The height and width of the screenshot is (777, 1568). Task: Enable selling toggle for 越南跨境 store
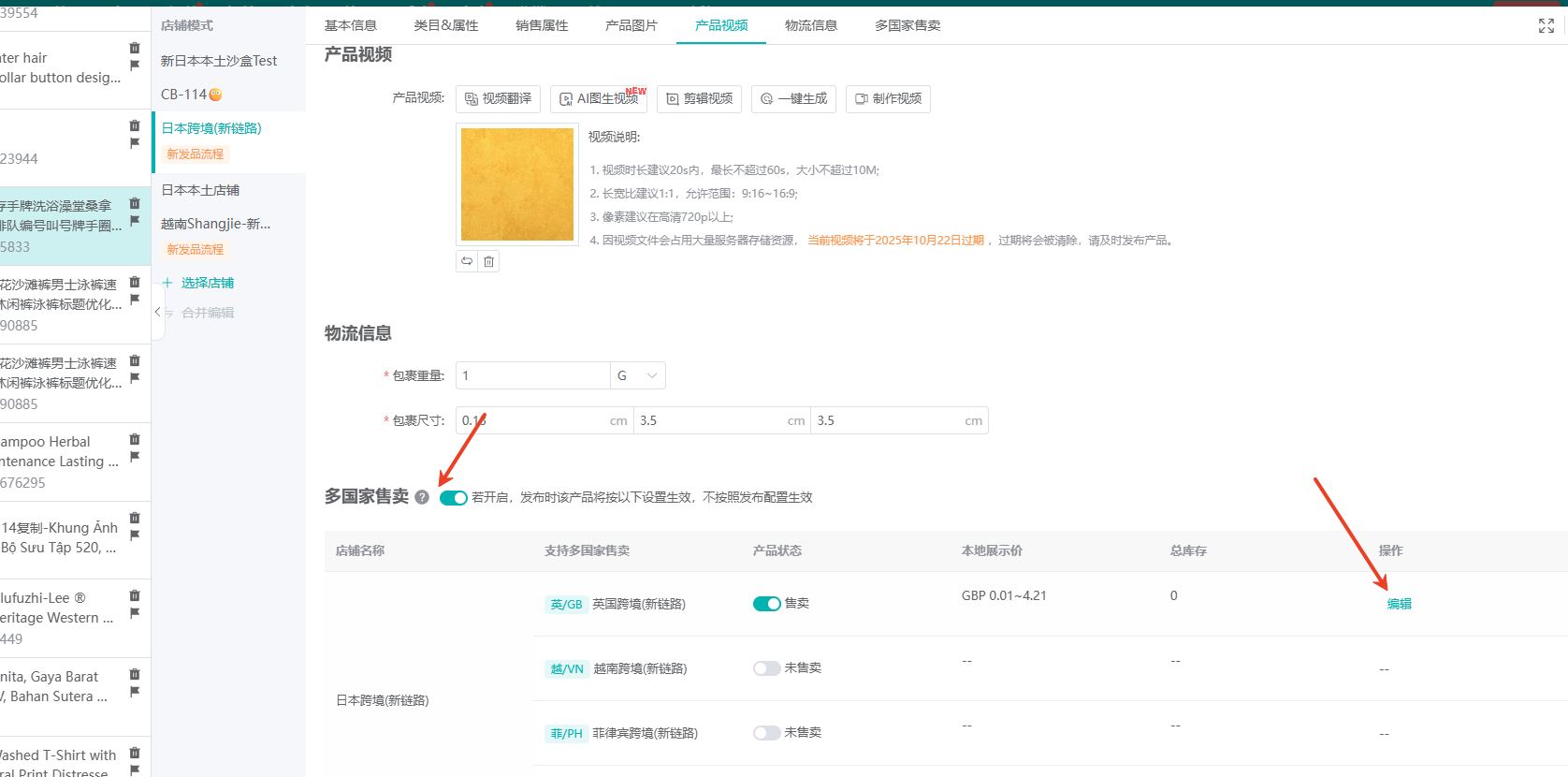(x=766, y=668)
